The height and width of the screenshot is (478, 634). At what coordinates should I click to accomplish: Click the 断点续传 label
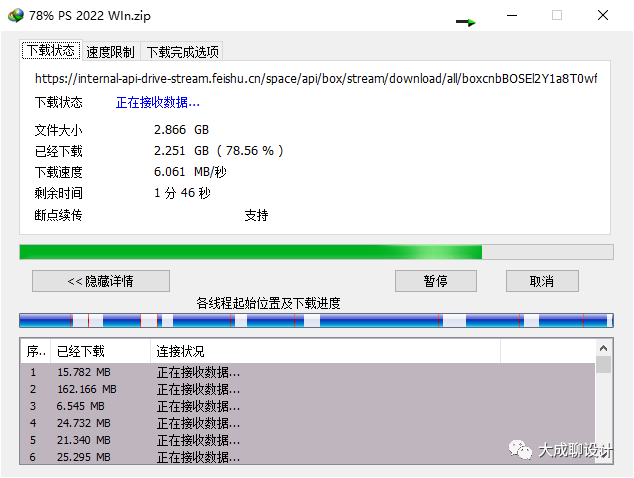59,215
